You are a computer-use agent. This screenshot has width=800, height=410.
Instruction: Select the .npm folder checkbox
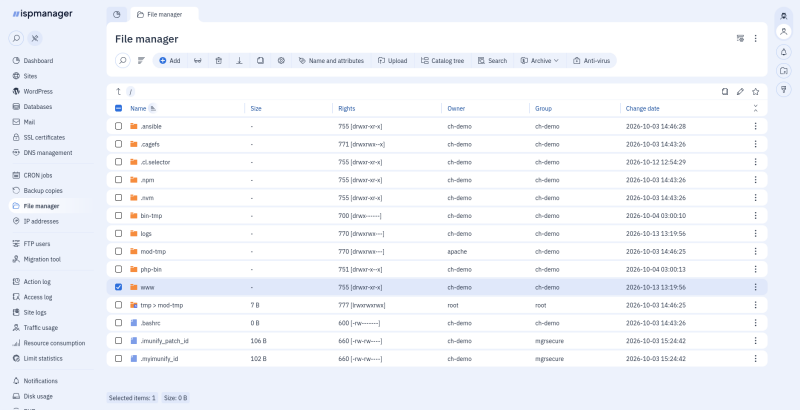pos(118,180)
